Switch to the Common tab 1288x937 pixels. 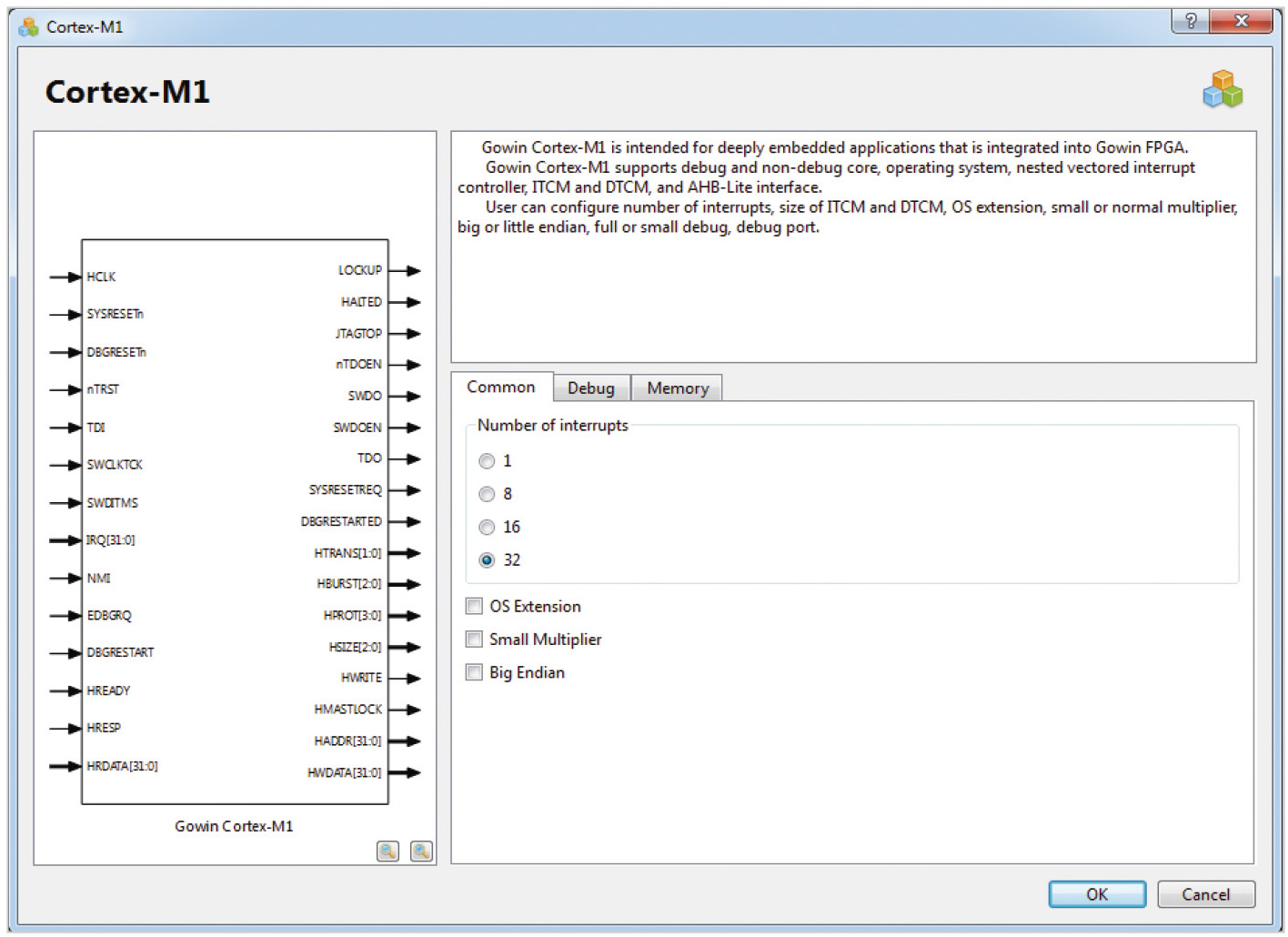click(501, 388)
